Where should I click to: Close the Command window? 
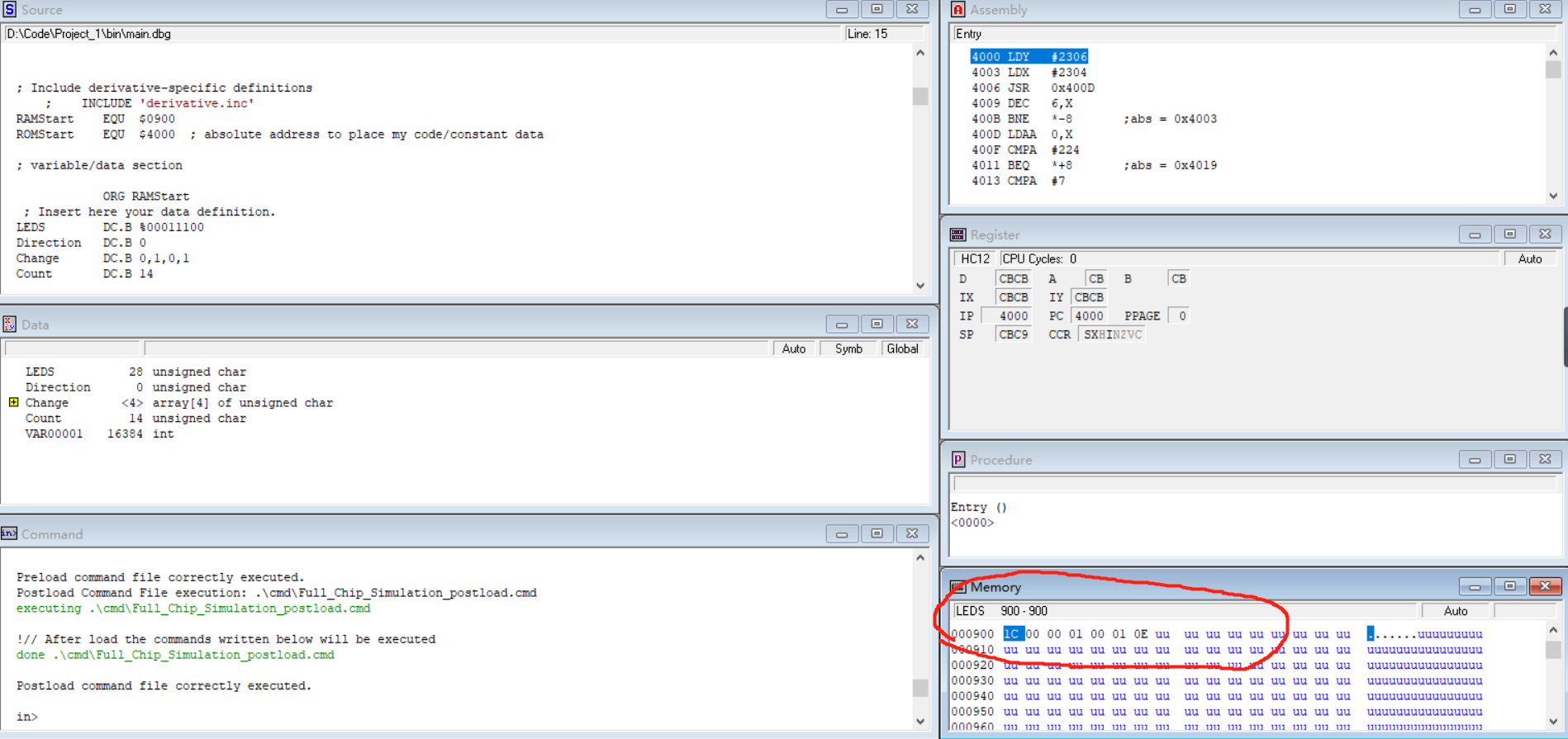(912, 533)
